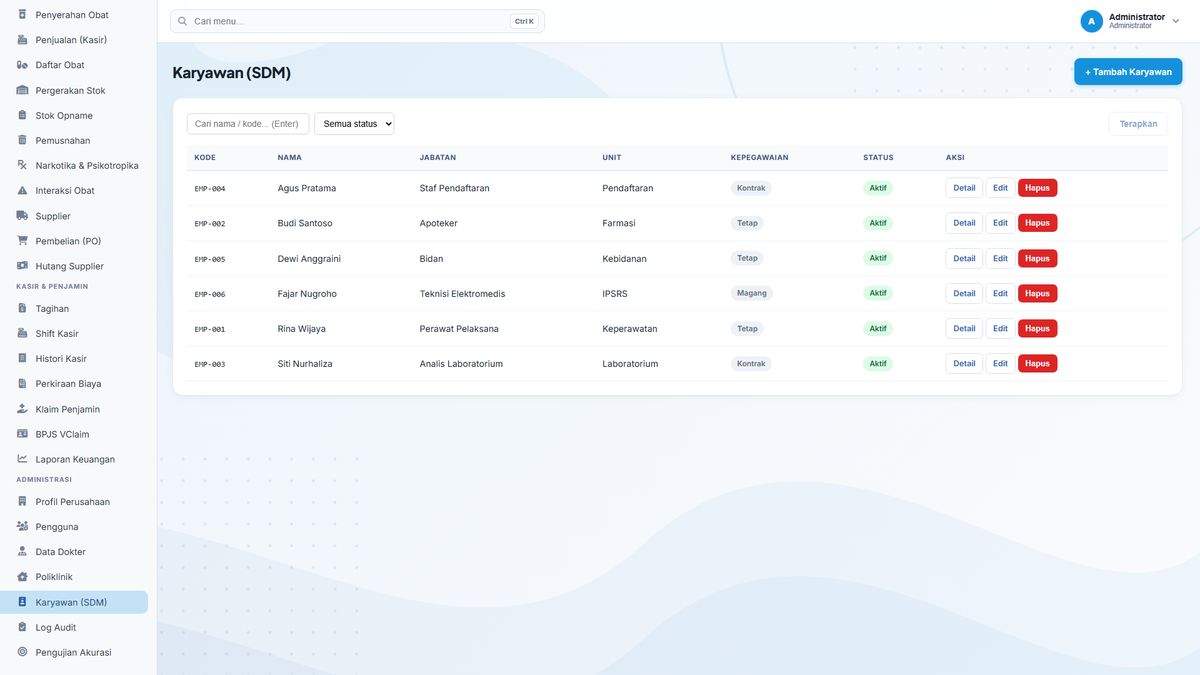Click the Hutang Supplier icon
1200x675 pixels.
[22, 266]
